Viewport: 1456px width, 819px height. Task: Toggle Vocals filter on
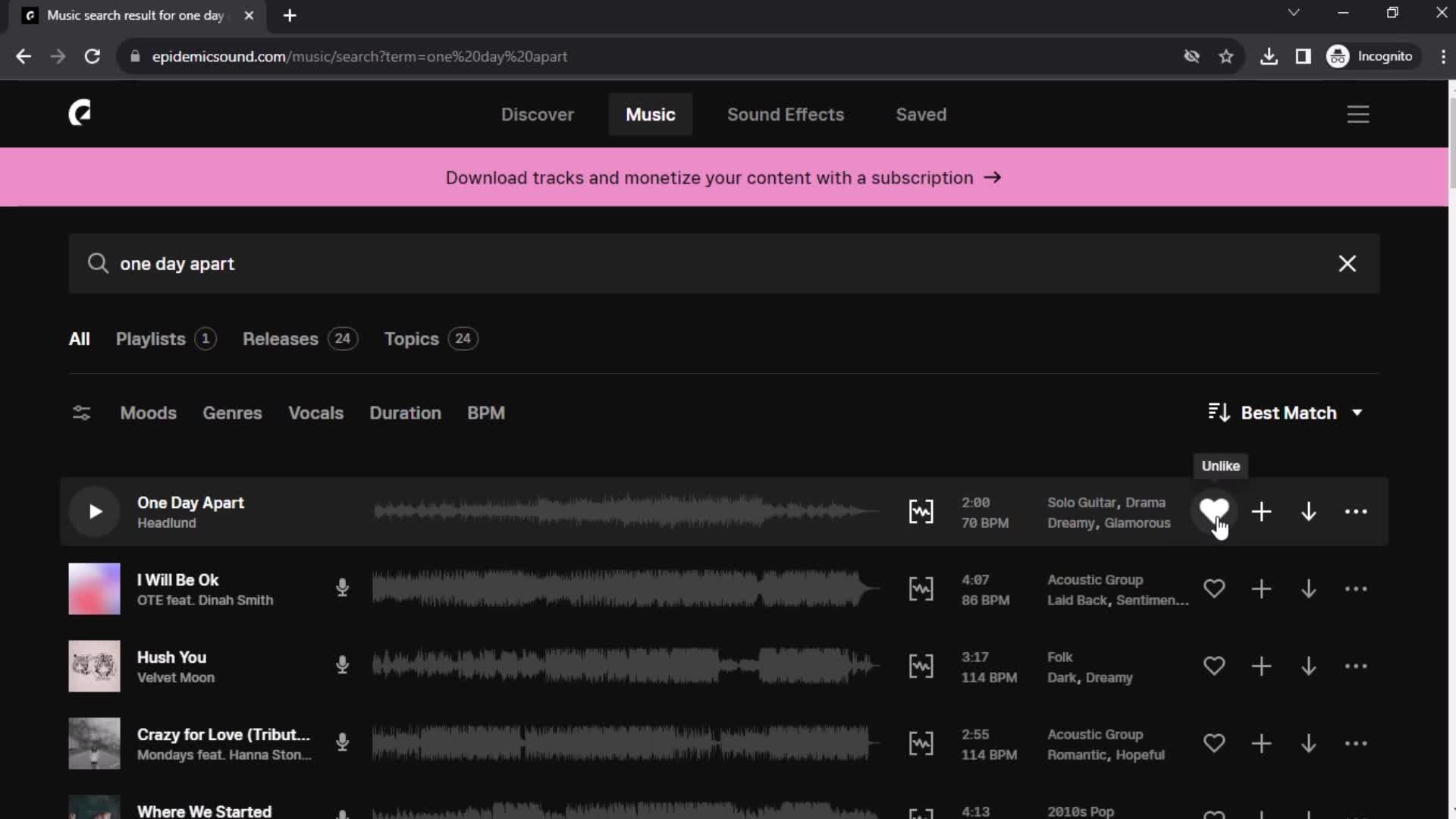(316, 413)
